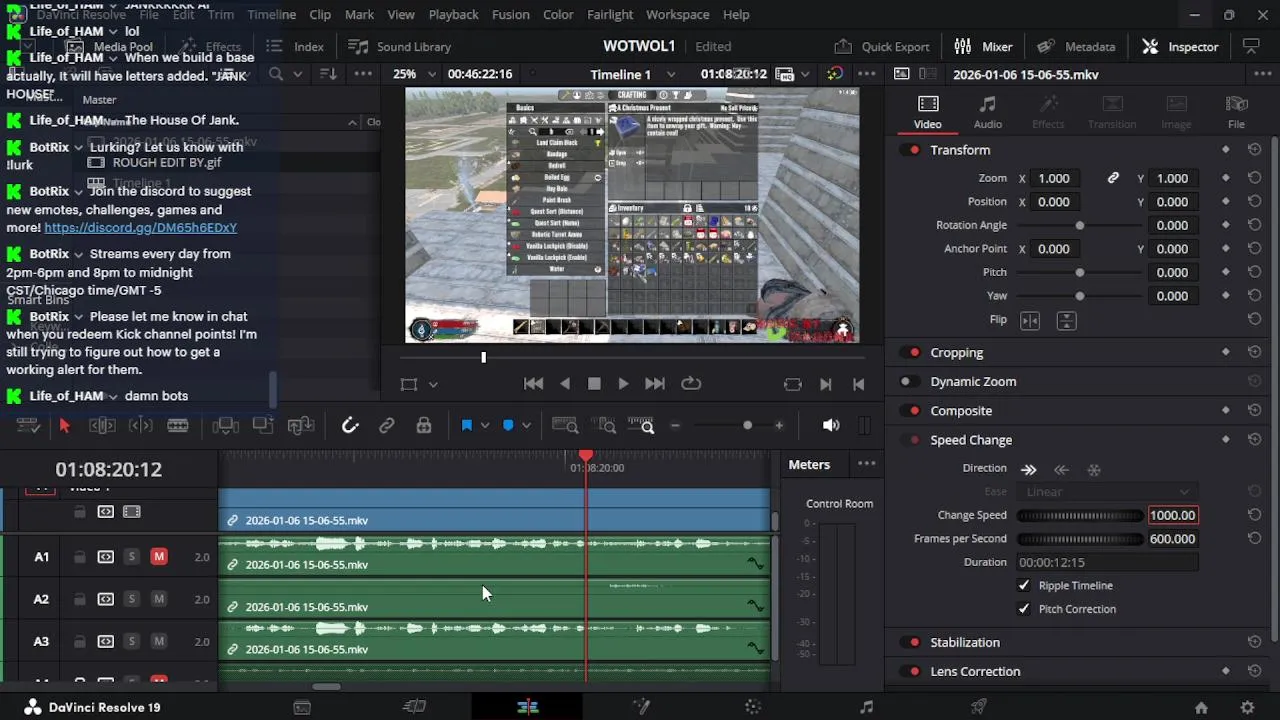Click the Detail Zoom icon

[602, 426]
